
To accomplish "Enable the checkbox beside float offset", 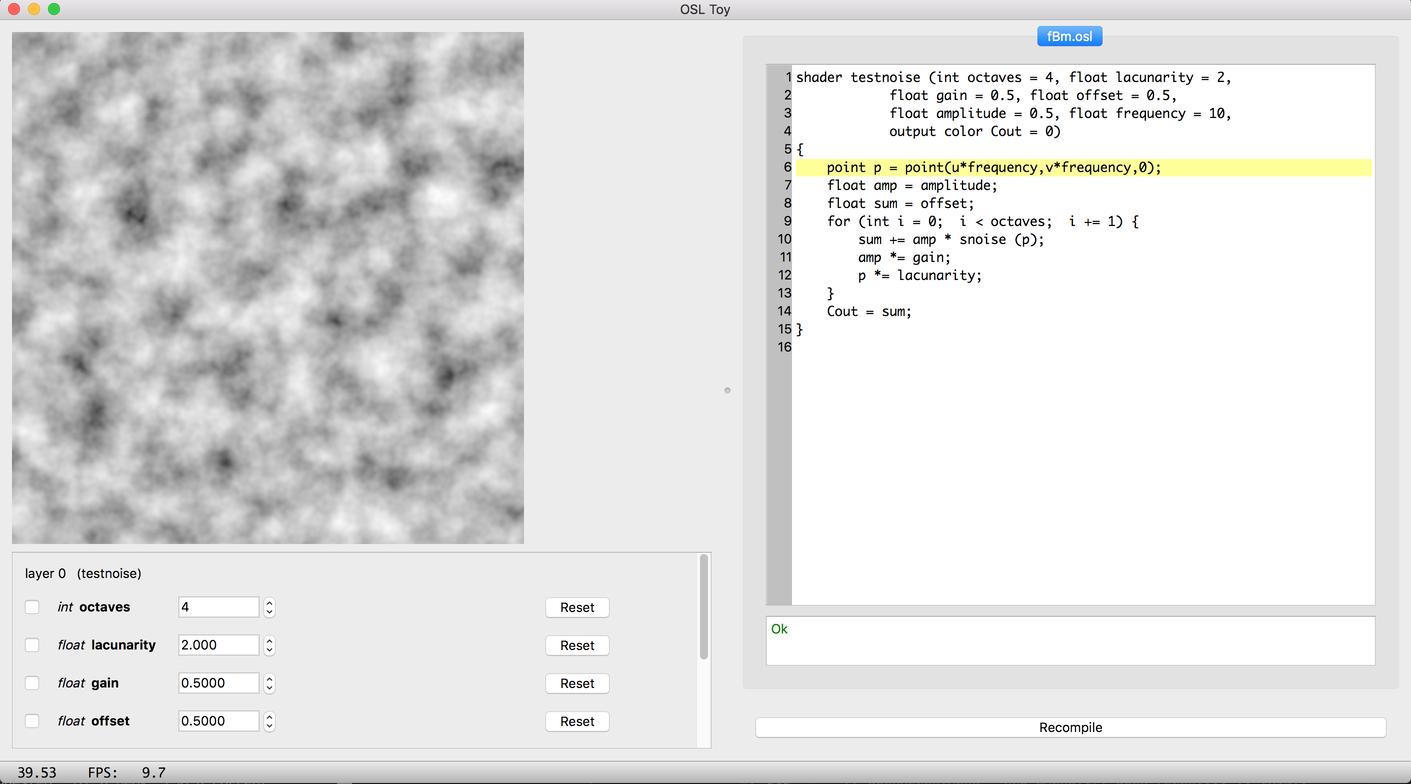I will (x=32, y=721).
